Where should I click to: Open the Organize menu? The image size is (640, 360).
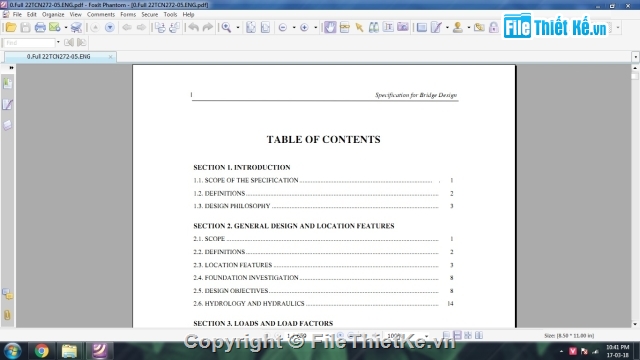(53, 14)
